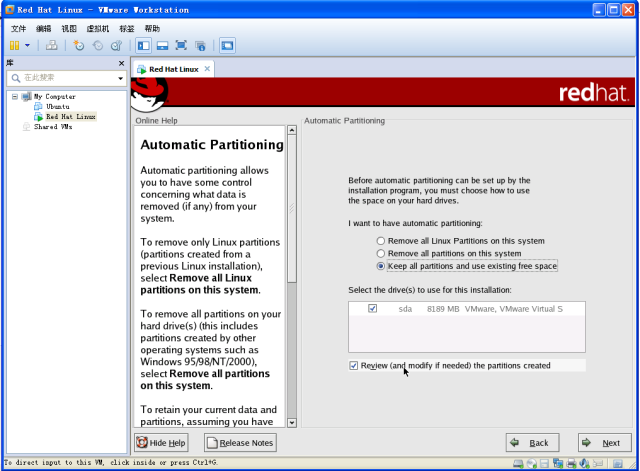Click in the library search field
This screenshot has width=640, height=471.
[x=65, y=78]
